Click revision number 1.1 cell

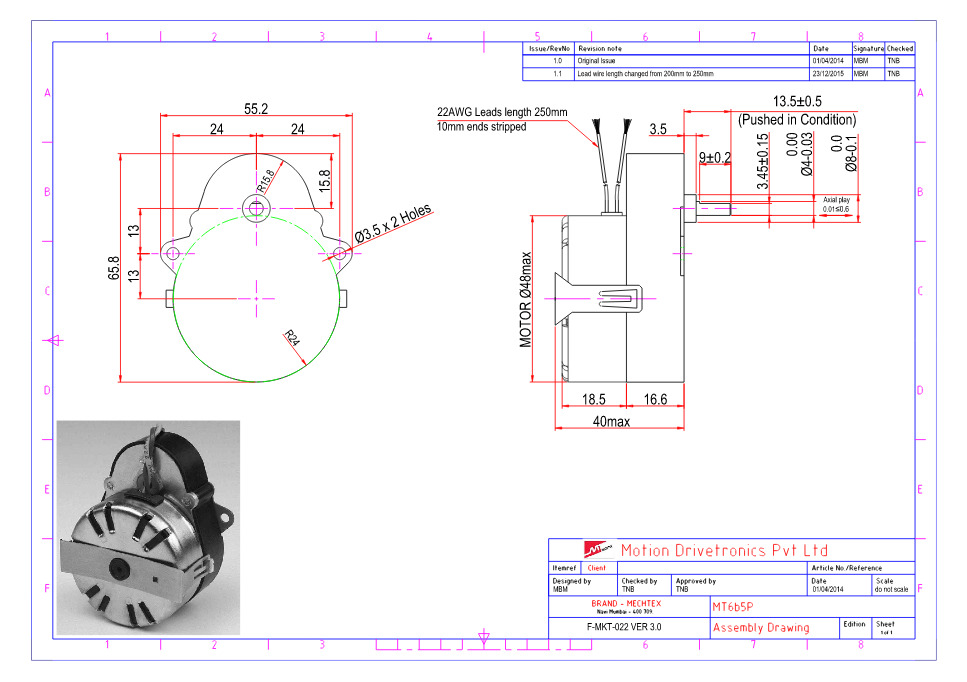coord(549,74)
